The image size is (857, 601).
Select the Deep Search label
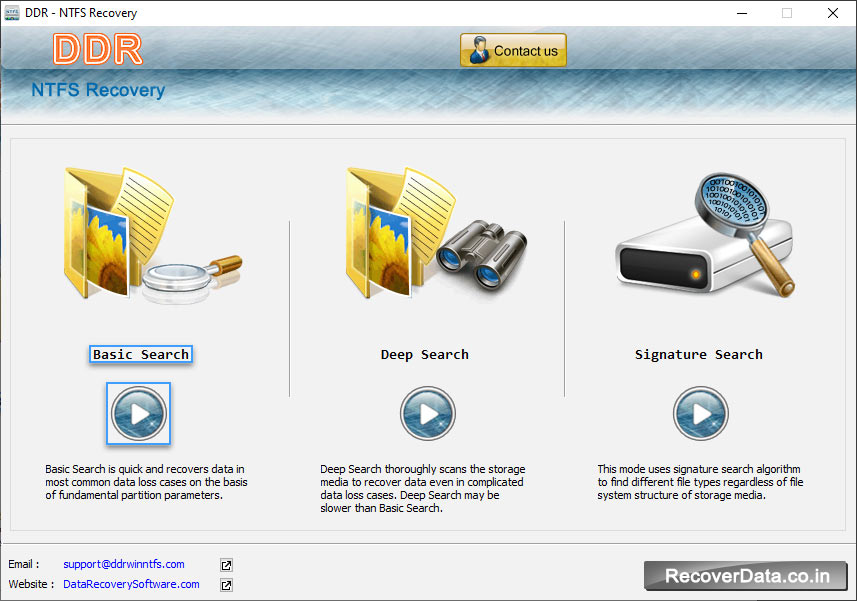click(425, 355)
